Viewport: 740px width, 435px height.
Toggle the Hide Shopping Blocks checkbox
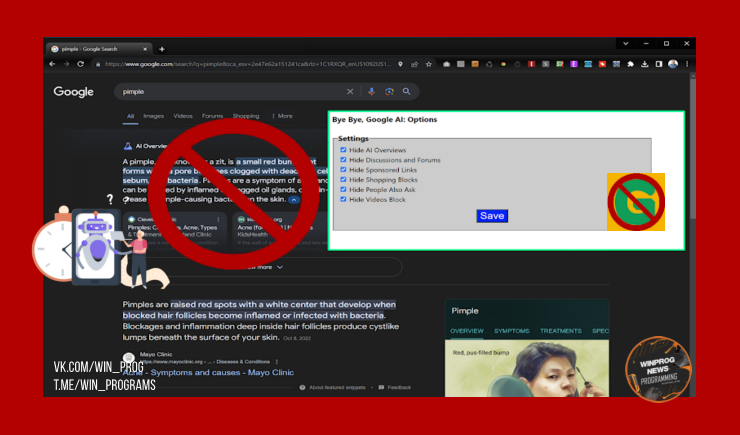[343, 180]
